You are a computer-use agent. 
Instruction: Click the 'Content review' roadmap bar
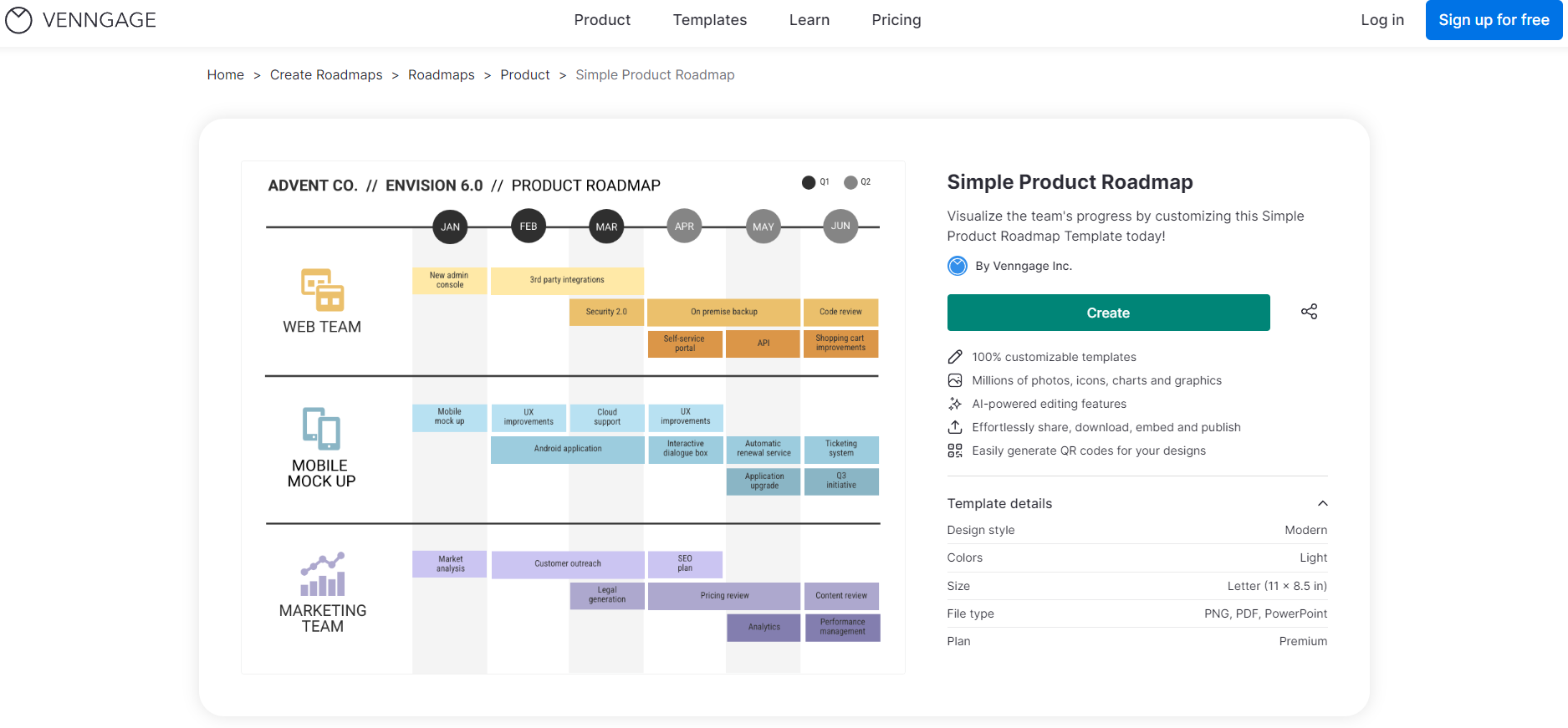click(842, 596)
